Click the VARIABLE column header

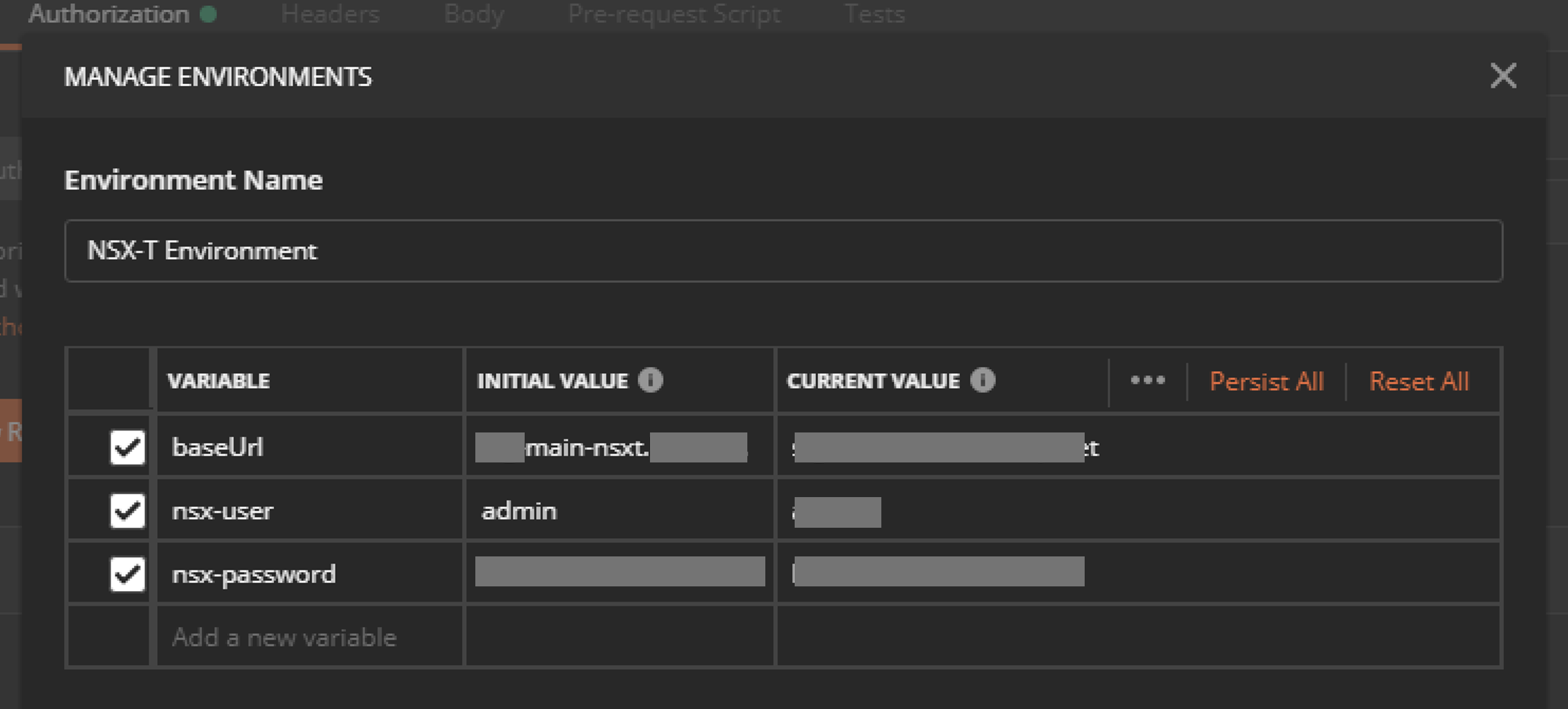219,381
